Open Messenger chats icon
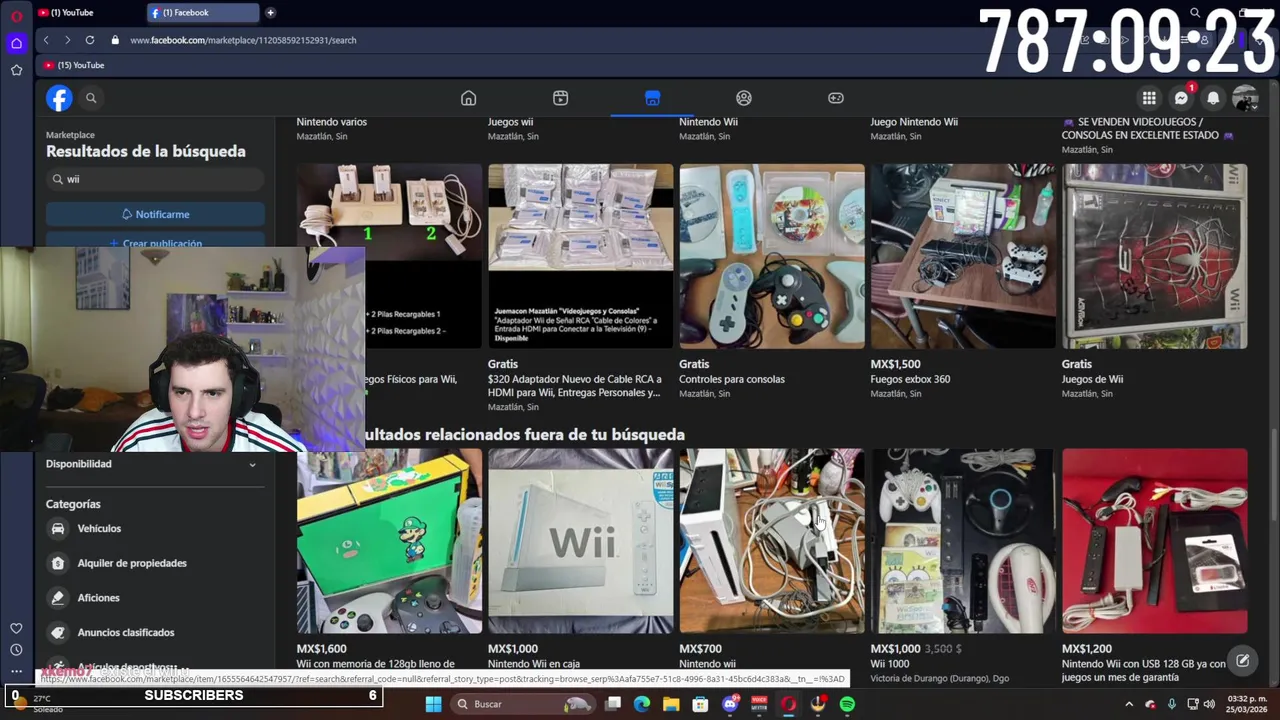Image resolution: width=1280 pixels, height=720 pixels. point(1181,98)
